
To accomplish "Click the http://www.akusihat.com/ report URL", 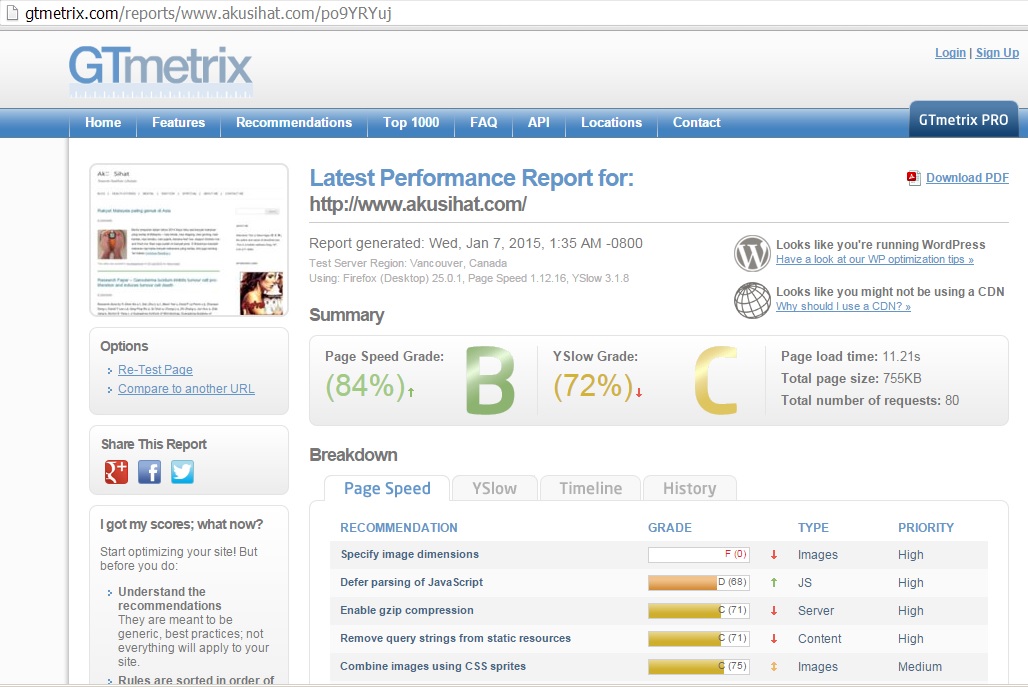I will 418,205.
